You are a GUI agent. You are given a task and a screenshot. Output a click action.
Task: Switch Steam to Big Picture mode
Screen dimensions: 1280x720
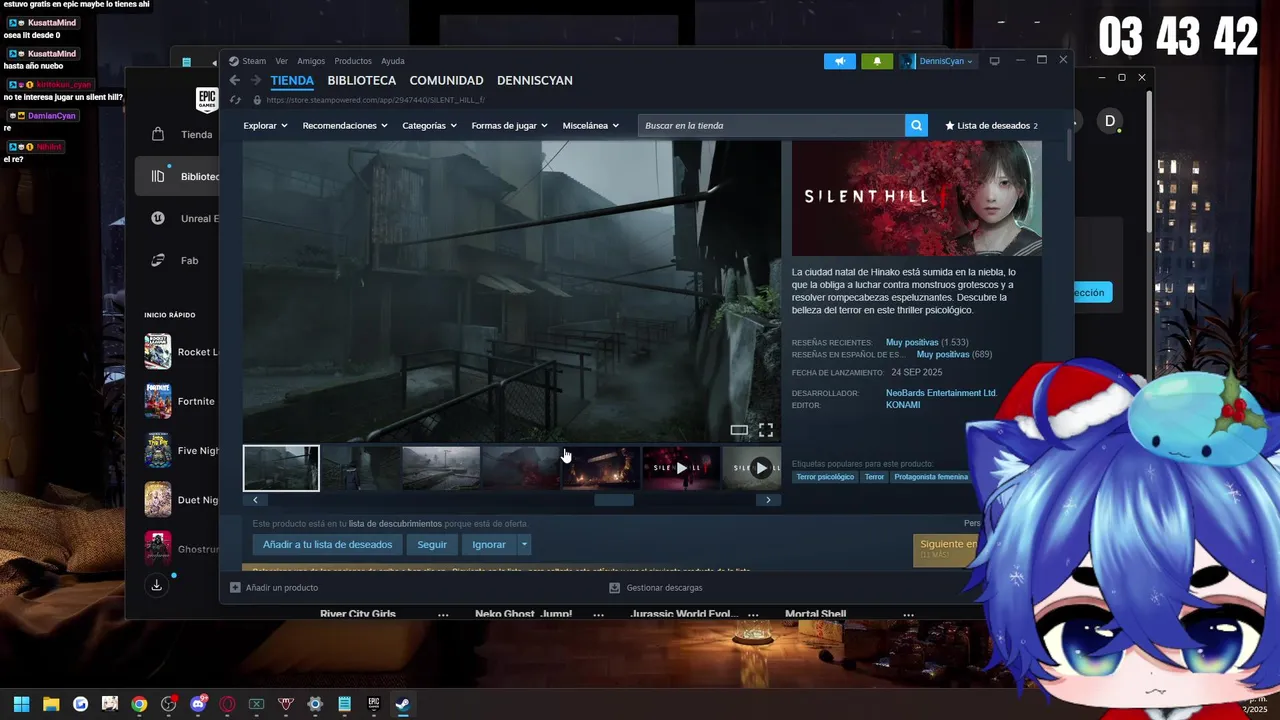(x=994, y=61)
